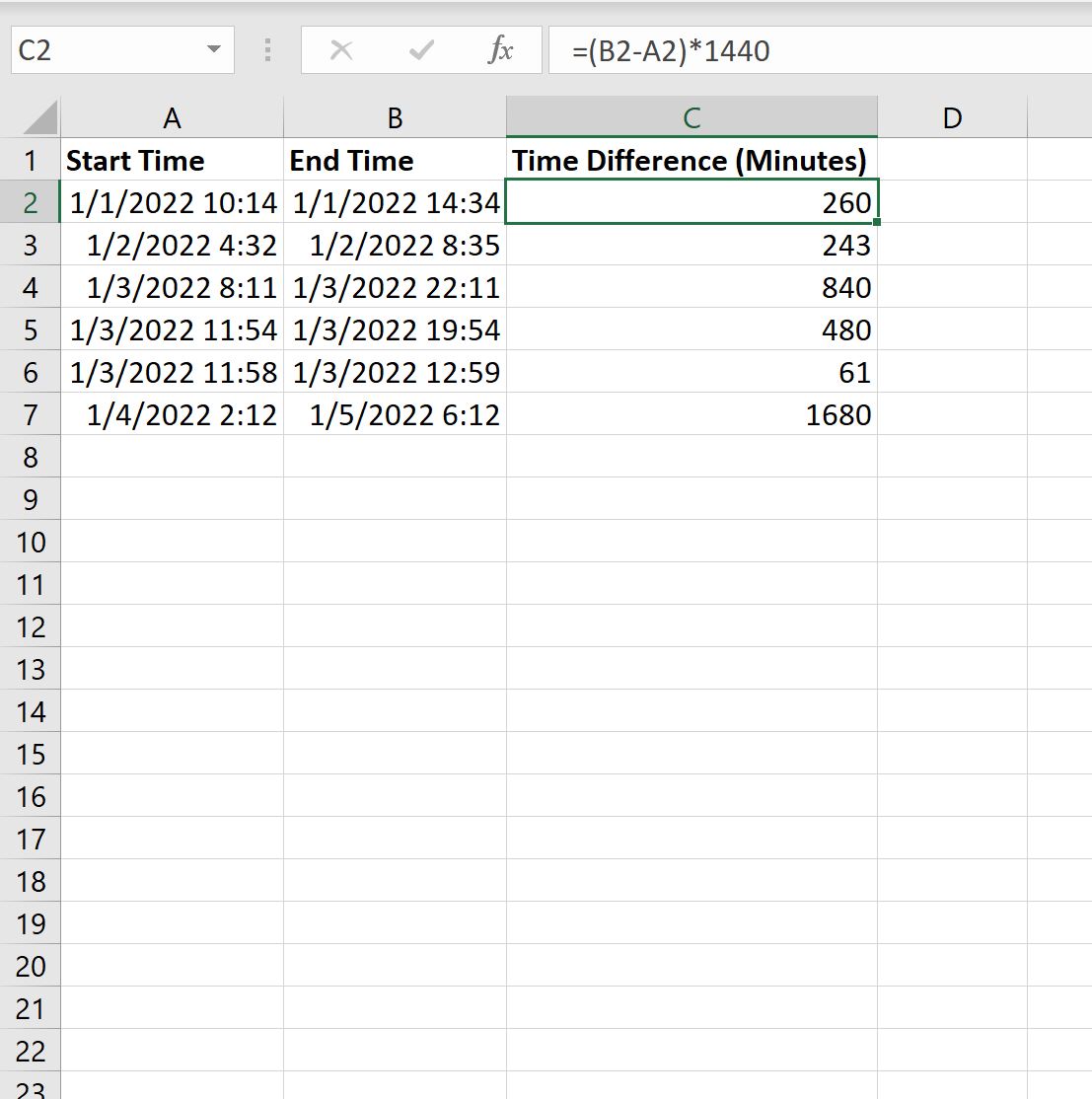The width and height of the screenshot is (1092, 1099).
Task: Select cell C7 showing 1680
Action: click(x=691, y=414)
